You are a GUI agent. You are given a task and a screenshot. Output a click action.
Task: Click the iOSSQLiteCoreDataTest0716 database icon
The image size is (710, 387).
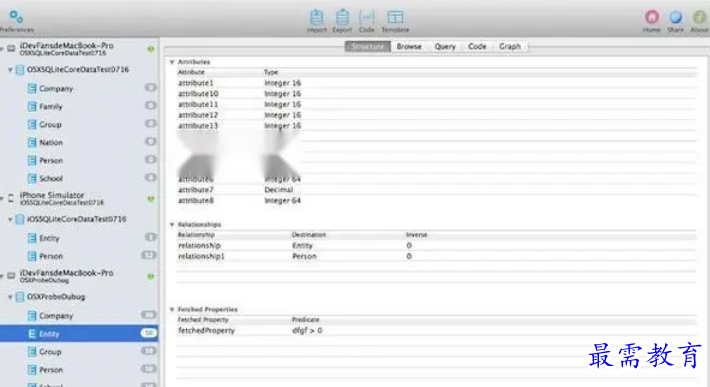coord(20,220)
